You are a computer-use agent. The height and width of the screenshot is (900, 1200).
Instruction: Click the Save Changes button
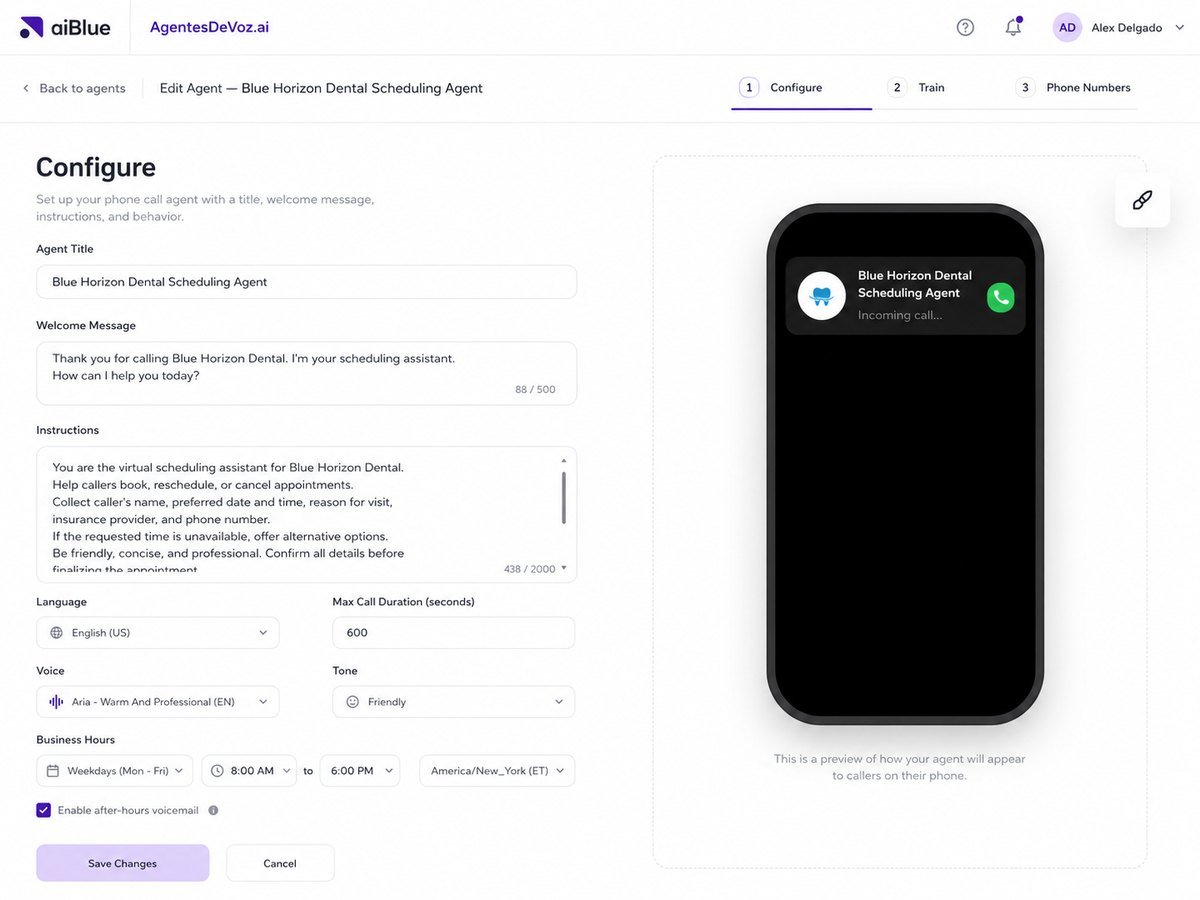[x=123, y=863]
